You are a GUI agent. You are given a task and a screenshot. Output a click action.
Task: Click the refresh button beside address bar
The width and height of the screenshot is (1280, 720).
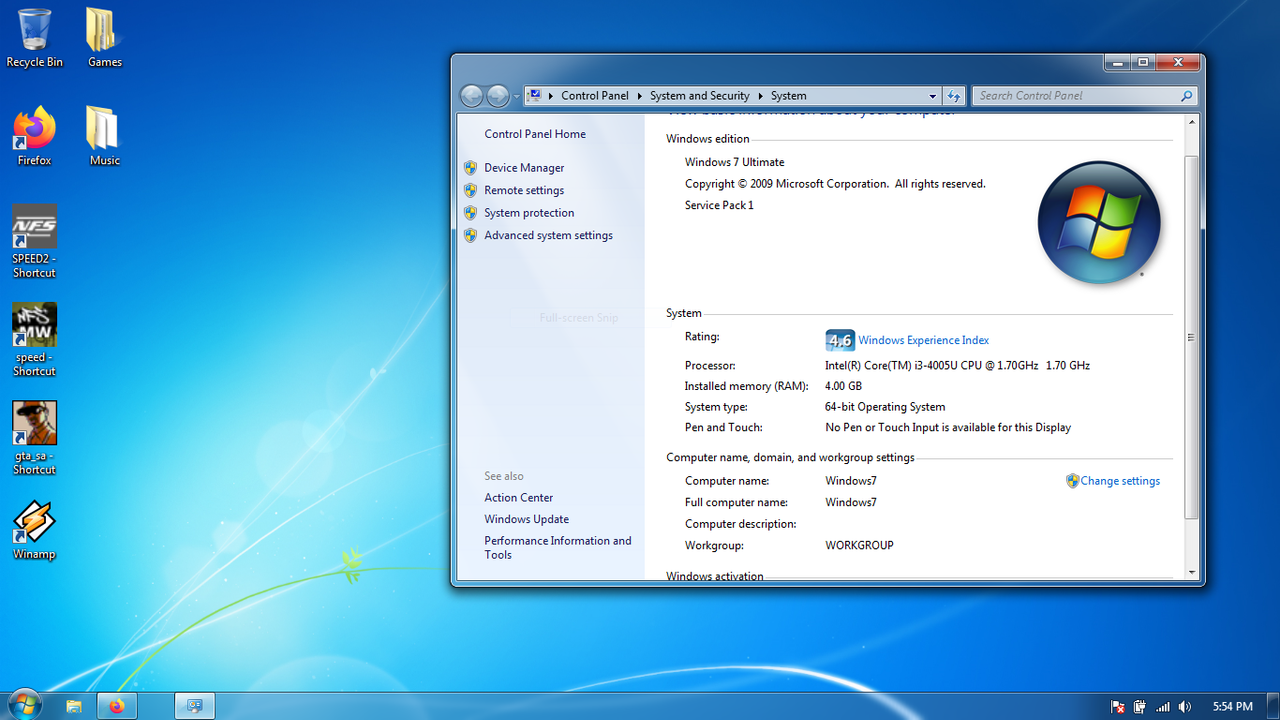(953, 96)
